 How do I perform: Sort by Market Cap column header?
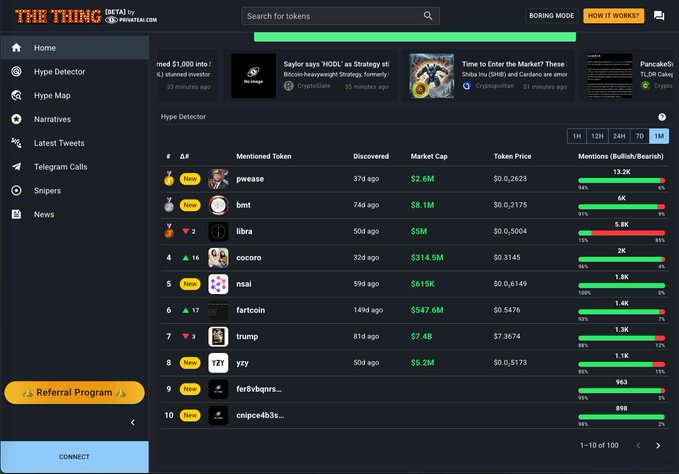tap(429, 156)
